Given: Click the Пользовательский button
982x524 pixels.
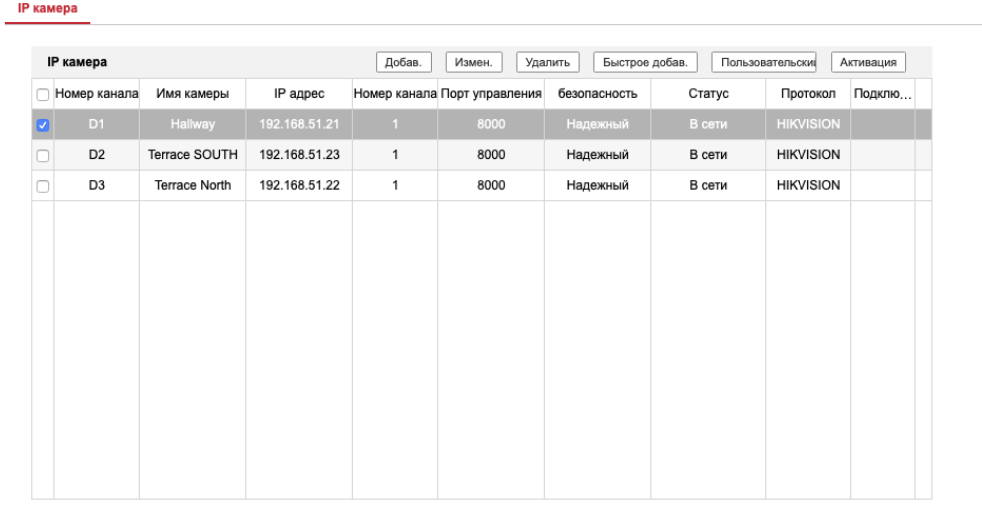Looking at the screenshot, I should (x=763, y=62).
